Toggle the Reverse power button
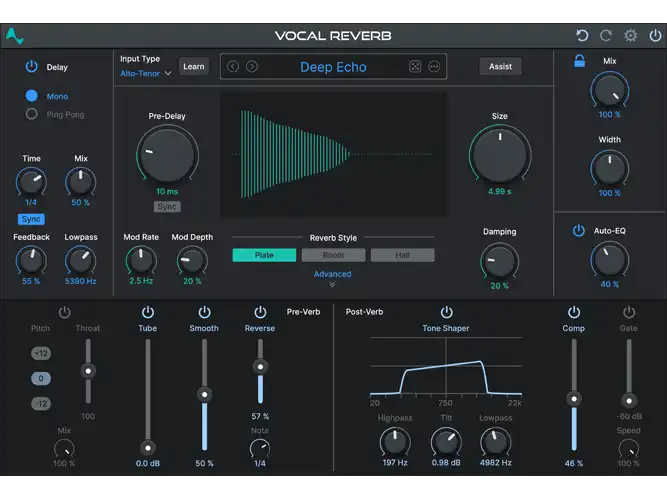The image size is (667, 500). (260, 312)
